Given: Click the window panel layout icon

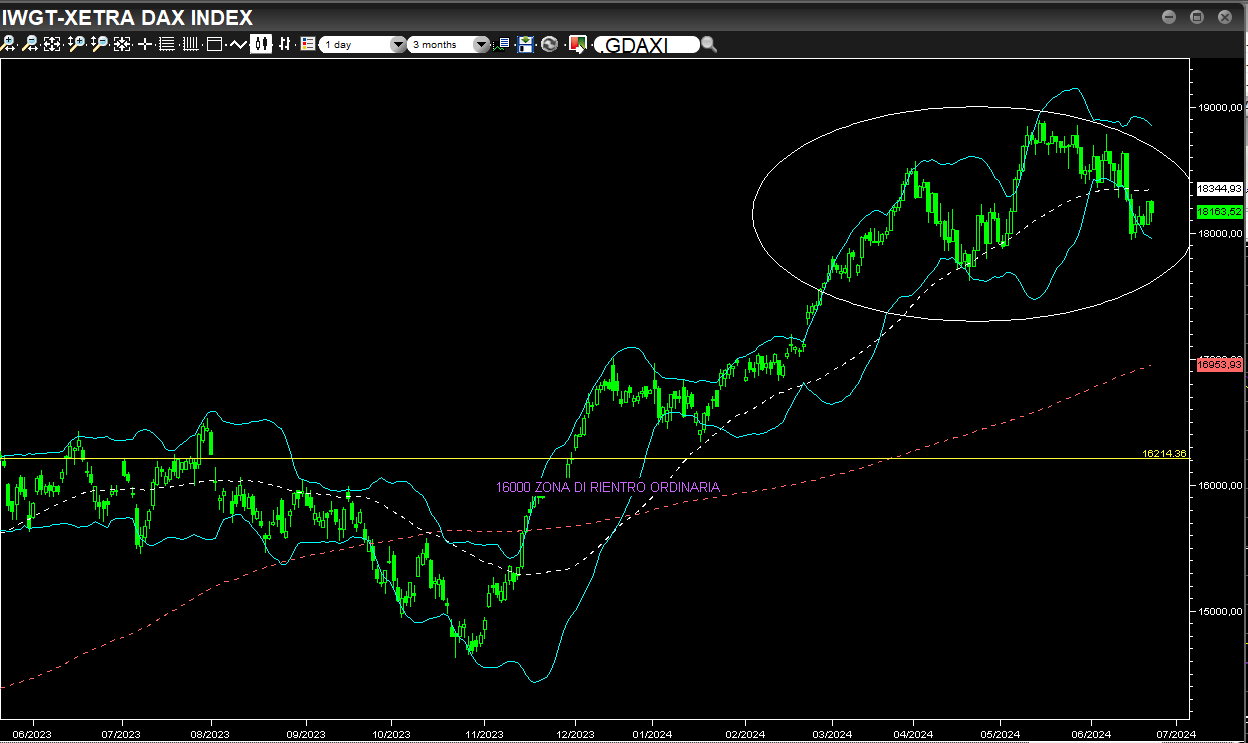Looking at the screenshot, I should coord(214,44).
